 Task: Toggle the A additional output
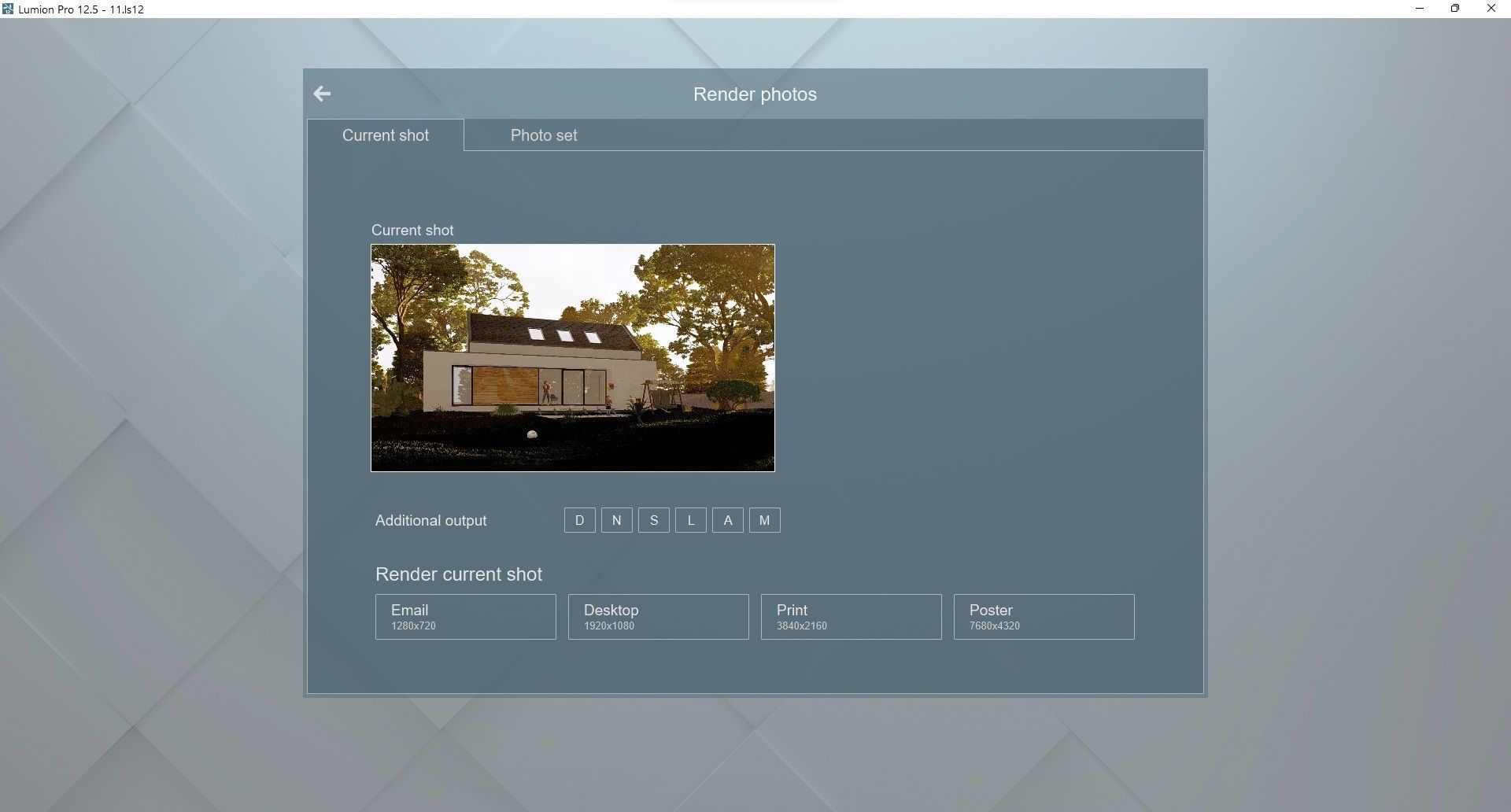click(728, 520)
